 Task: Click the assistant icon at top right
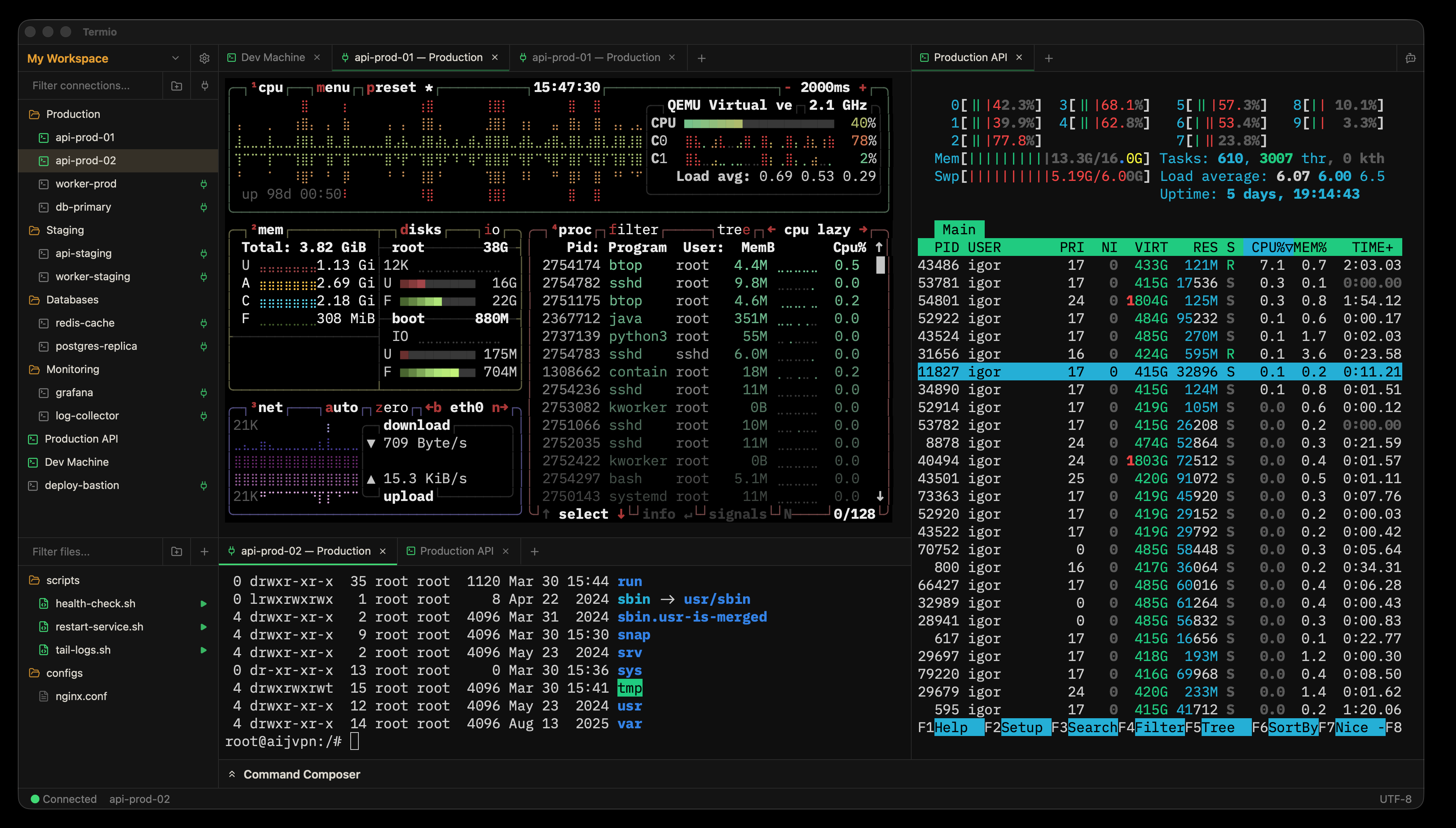(1410, 58)
